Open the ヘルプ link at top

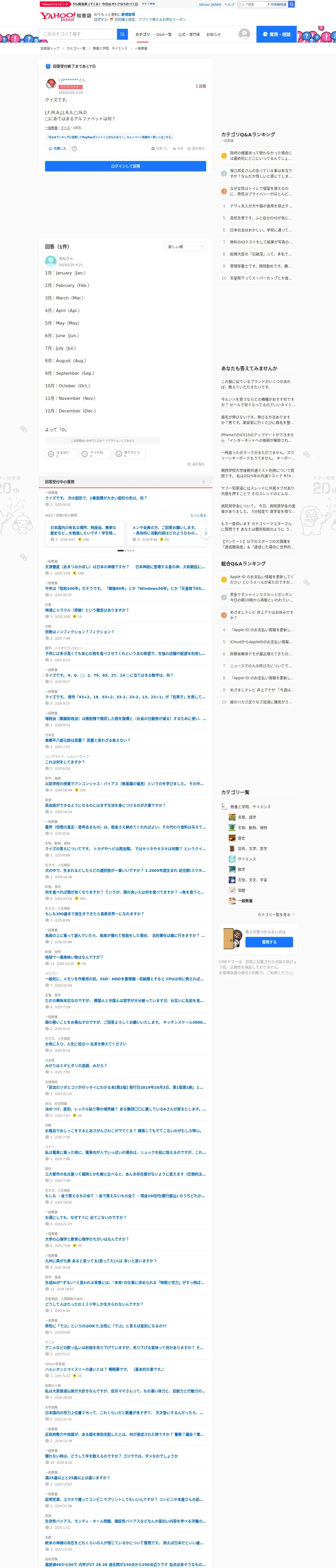(x=229, y=4)
